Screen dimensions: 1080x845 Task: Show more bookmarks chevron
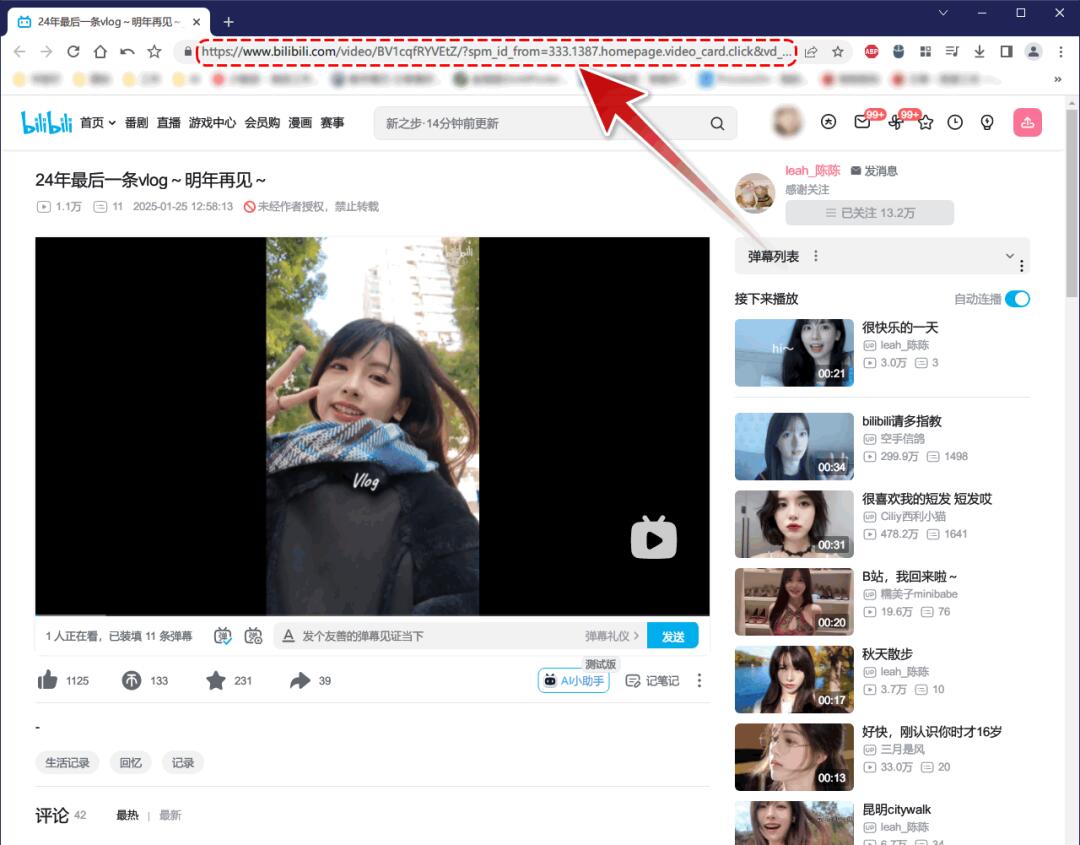1058,79
